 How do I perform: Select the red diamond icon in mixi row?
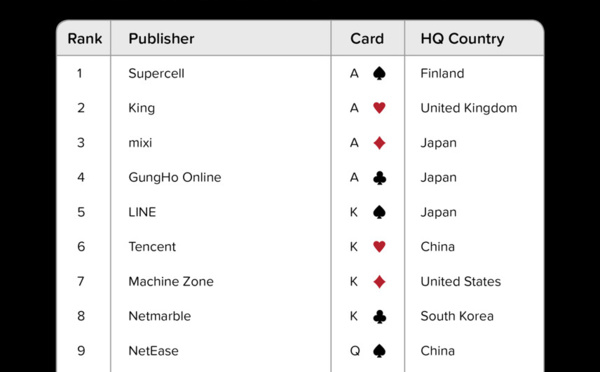tap(379, 143)
